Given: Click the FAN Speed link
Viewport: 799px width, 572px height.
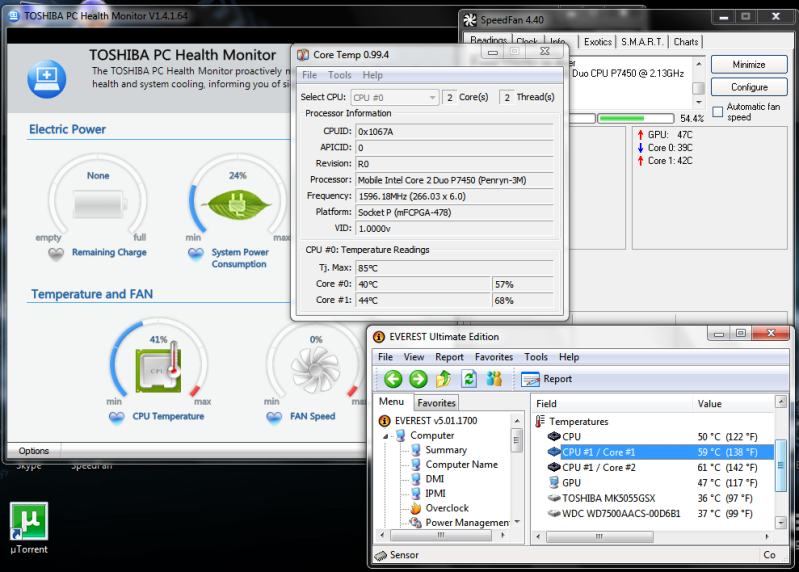Looking at the screenshot, I should [x=312, y=416].
